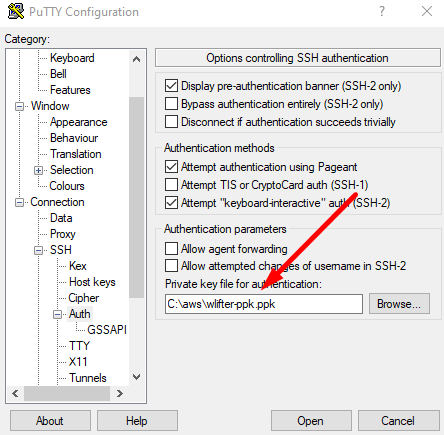The width and height of the screenshot is (444, 435).
Task: Select Keyboard in the category tree
Action: (72, 58)
